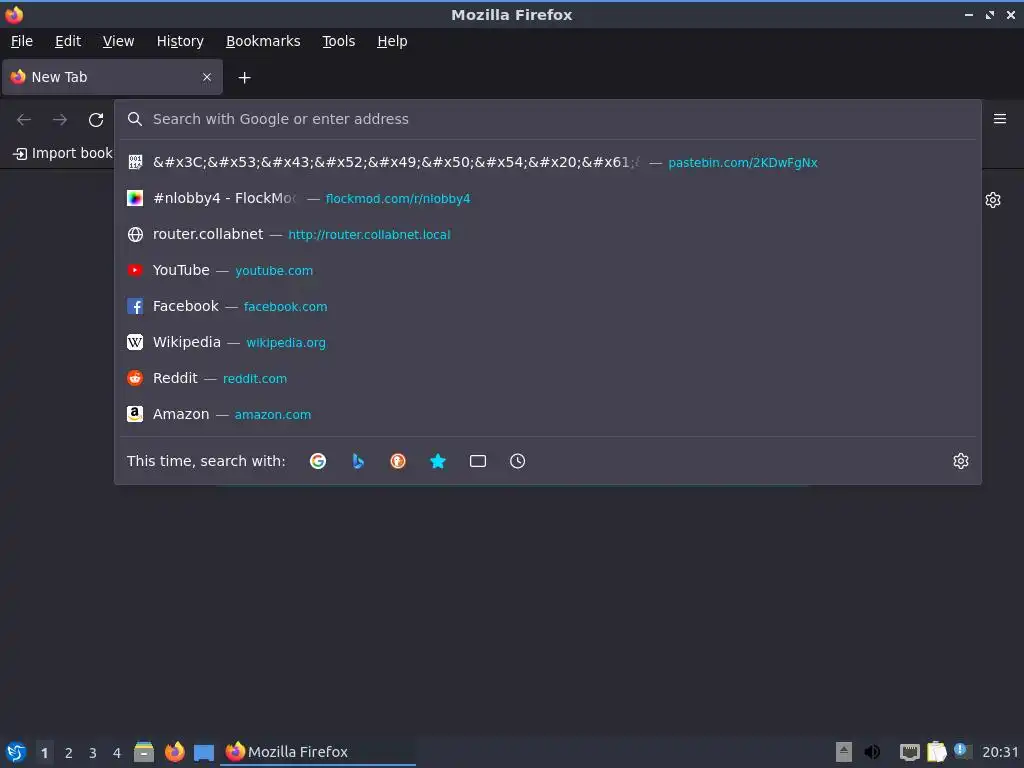Open the Edit menu

[x=68, y=41]
